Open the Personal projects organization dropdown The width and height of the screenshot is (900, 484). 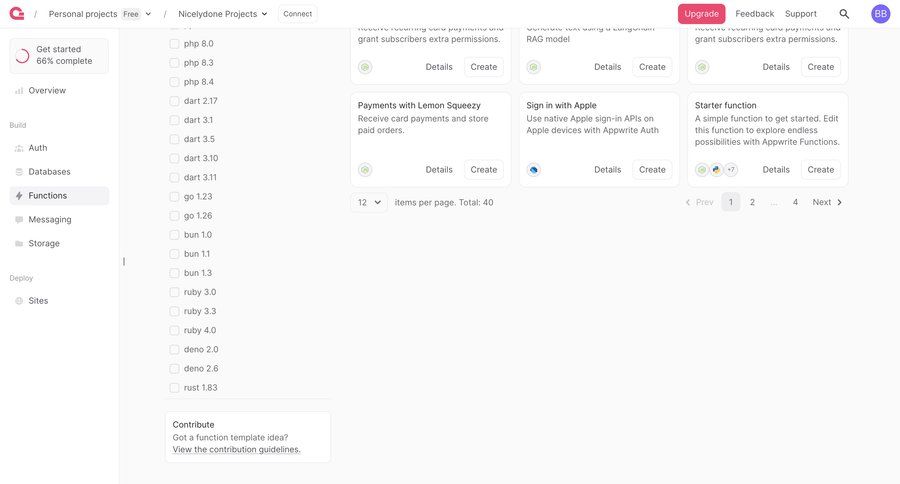pyautogui.click(x=100, y=14)
